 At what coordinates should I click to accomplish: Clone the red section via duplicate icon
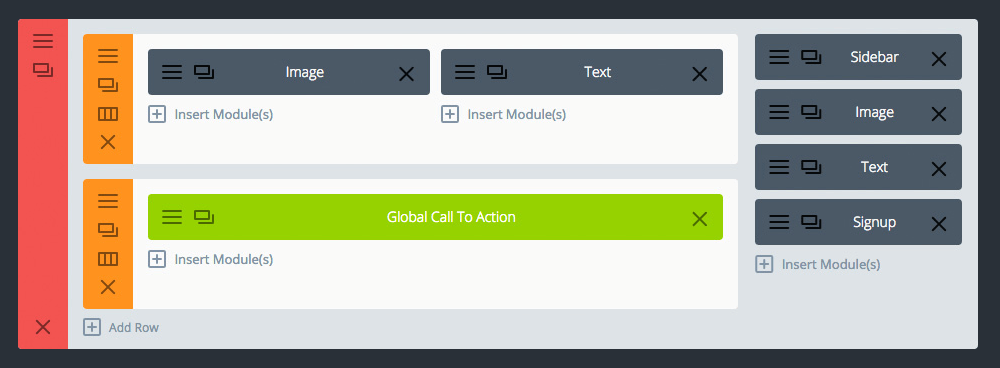point(43,70)
